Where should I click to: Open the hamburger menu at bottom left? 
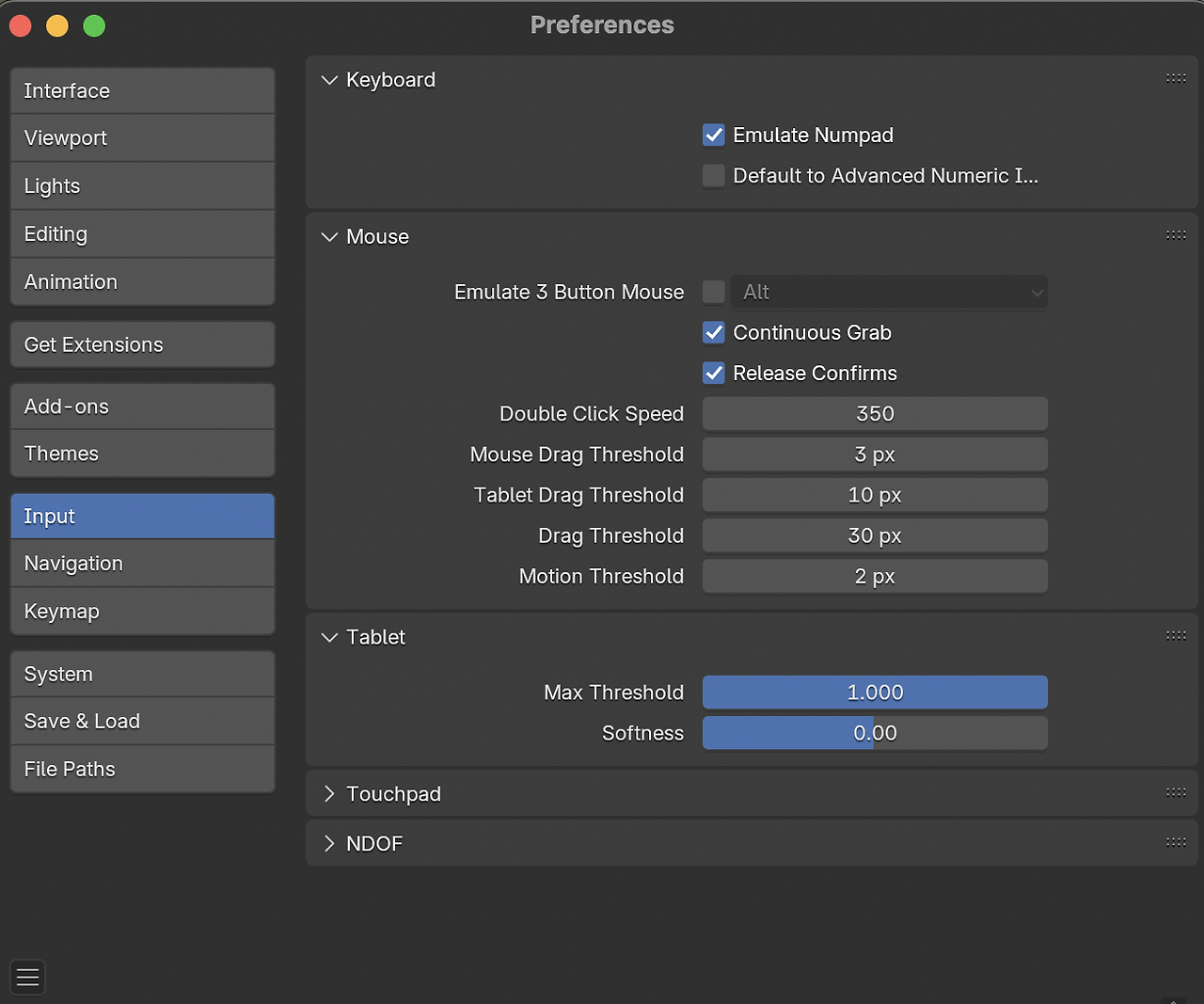pyautogui.click(x=28, y=977)
